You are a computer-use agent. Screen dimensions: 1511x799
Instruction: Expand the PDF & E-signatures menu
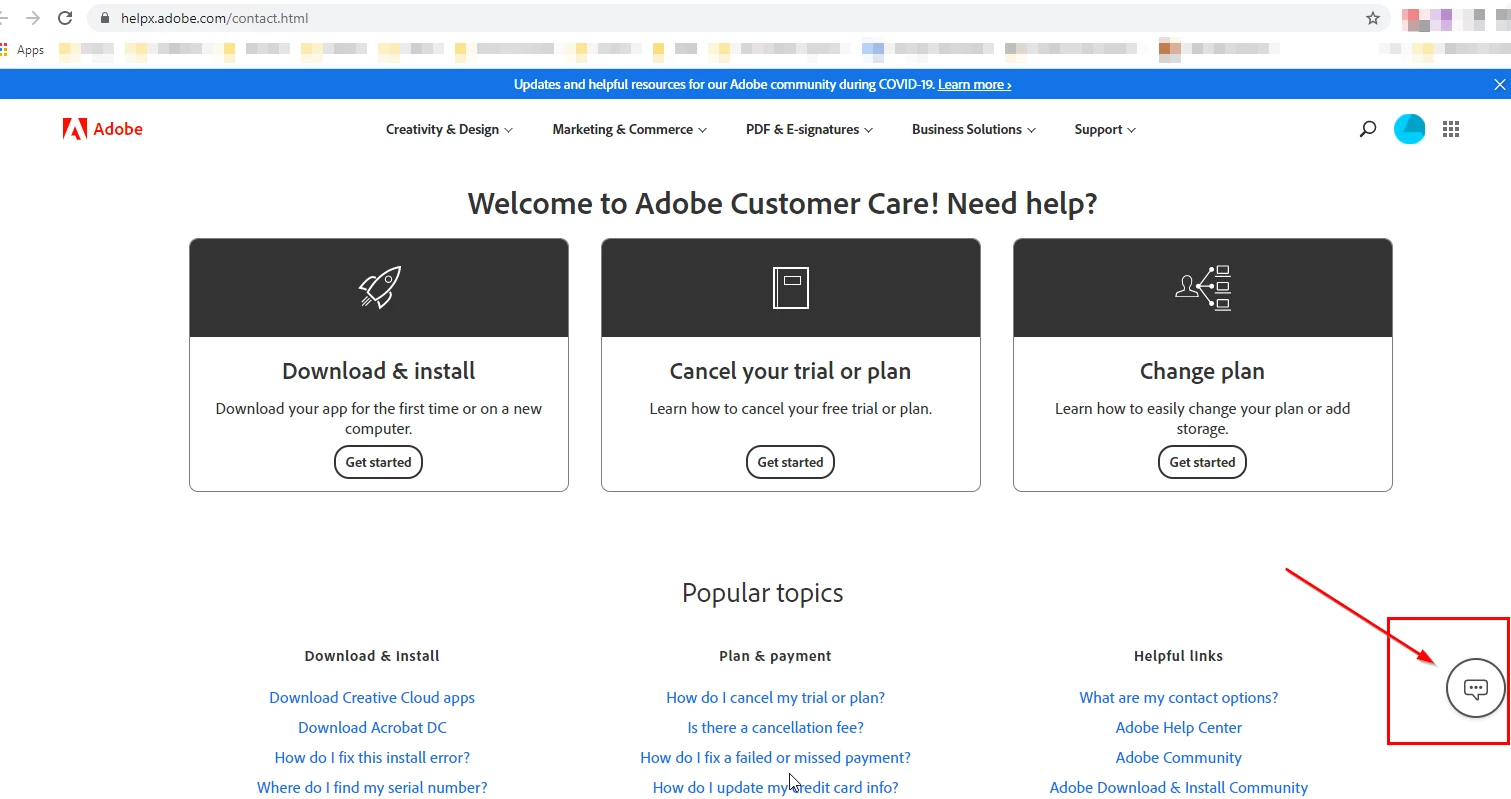click(810, 129)
